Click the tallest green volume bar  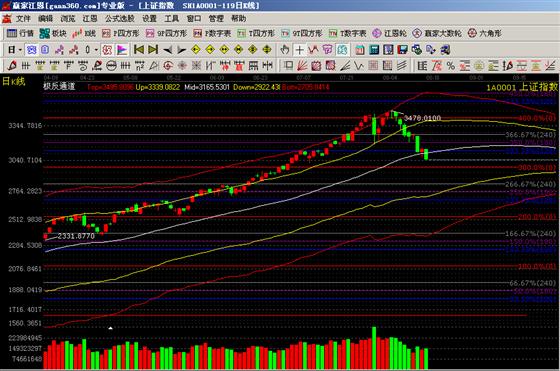pos(374,348)
